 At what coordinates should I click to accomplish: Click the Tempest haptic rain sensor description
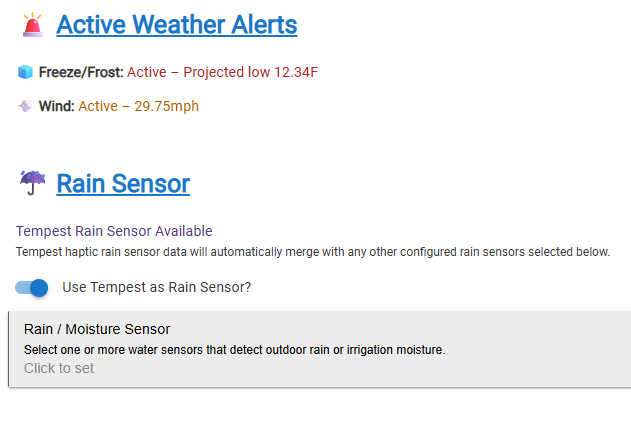coord(313,252)
